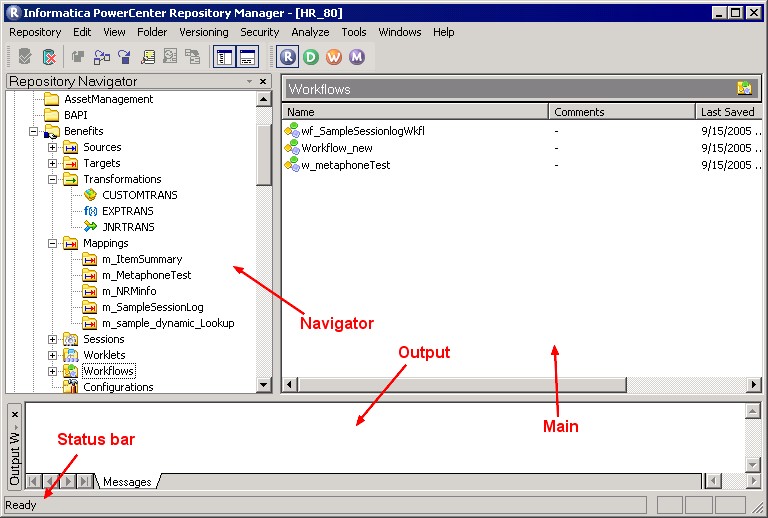Select the w_metaphoneTest workflow row
Screen dimensions: 768x518
(x=522, y=165)
